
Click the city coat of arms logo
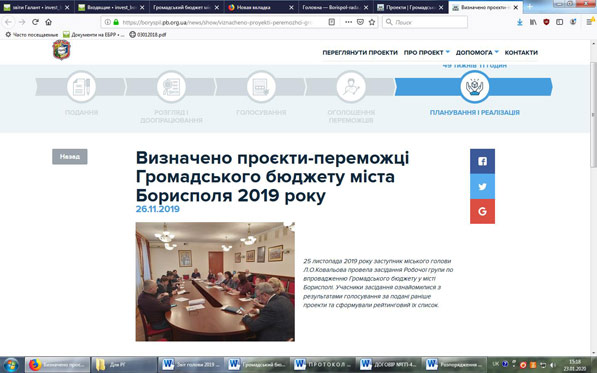61,50
